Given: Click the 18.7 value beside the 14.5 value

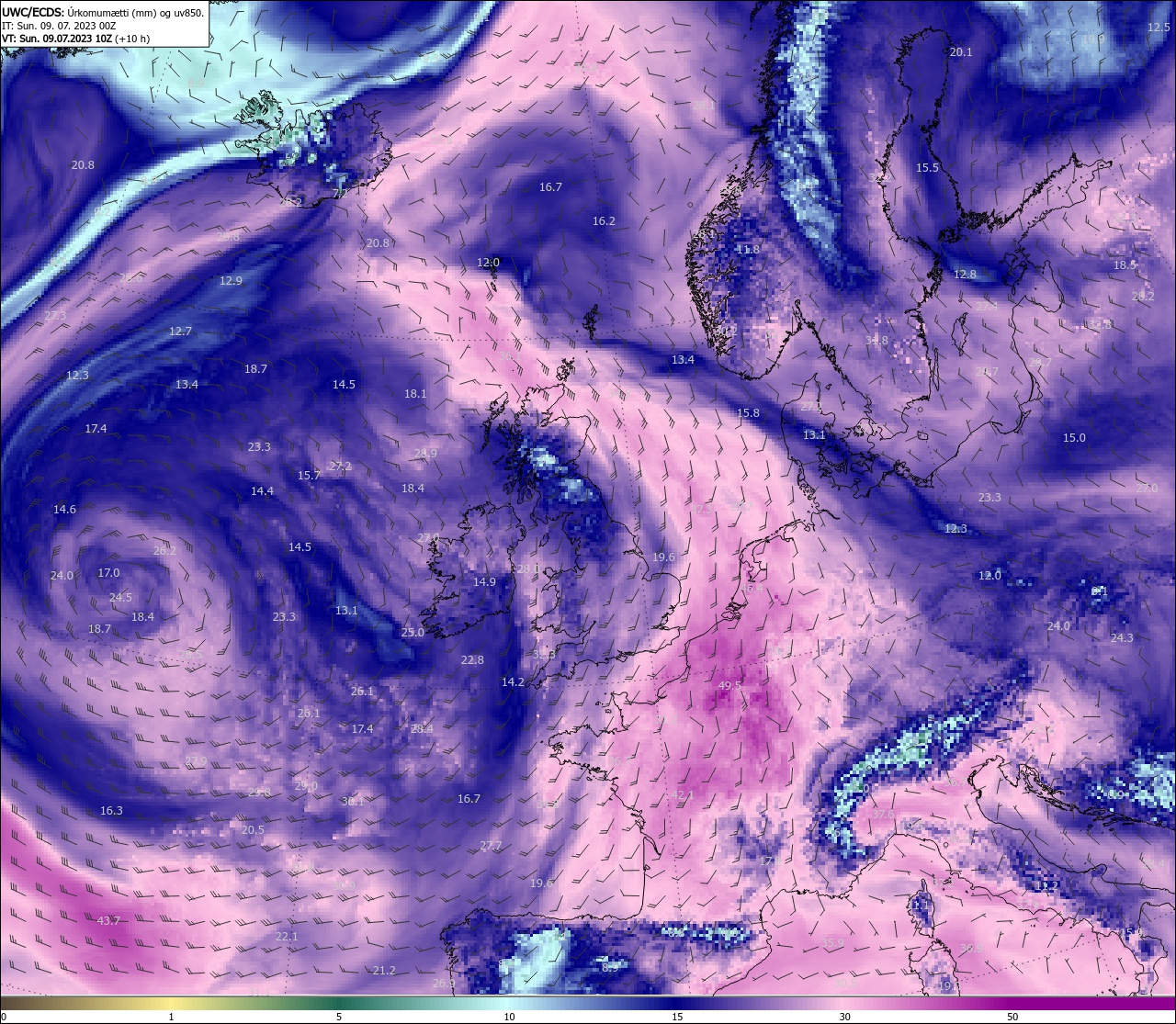Looking at the screenshot, I should (x=255, y=368).
